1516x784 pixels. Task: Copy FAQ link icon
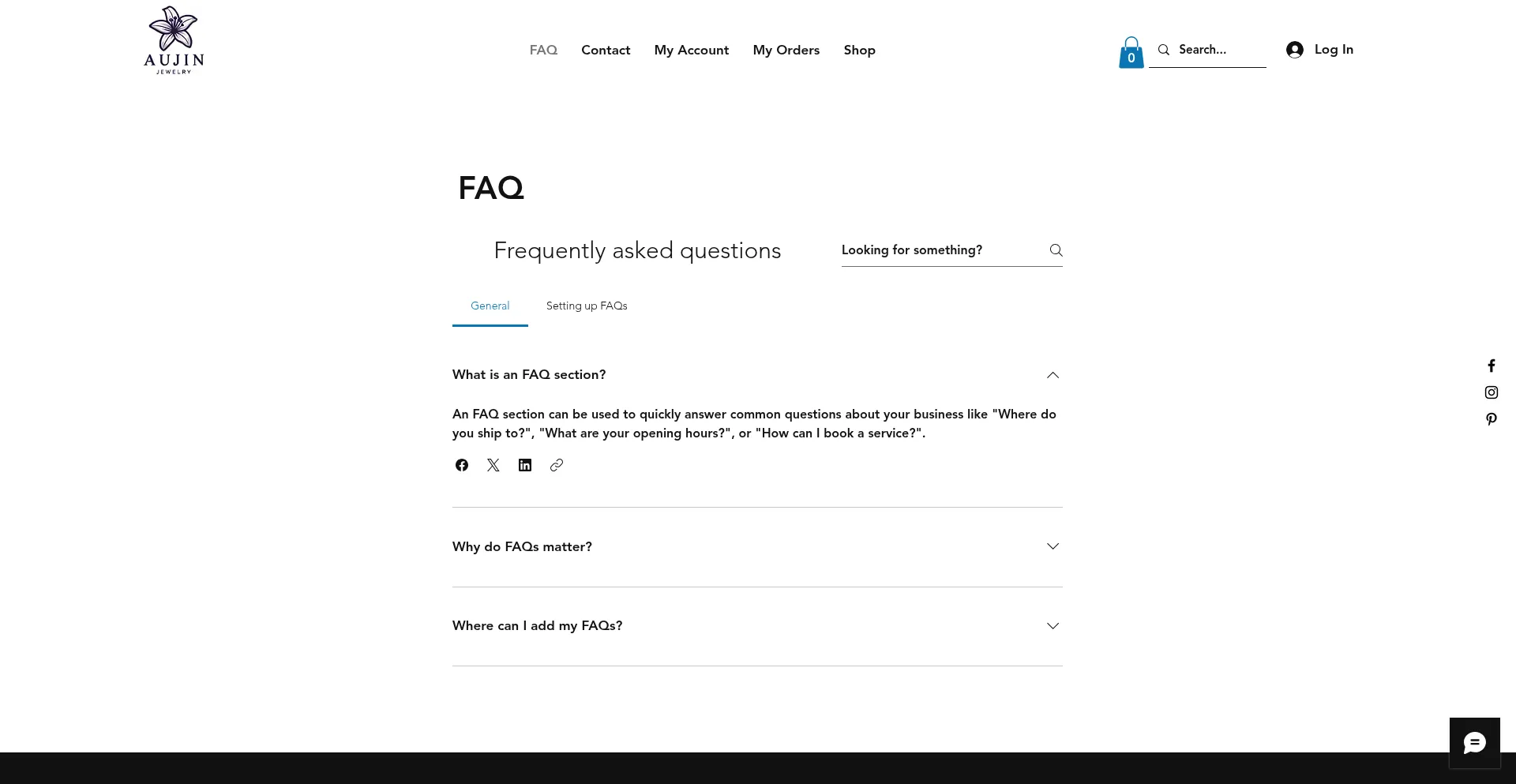(557, 465)
